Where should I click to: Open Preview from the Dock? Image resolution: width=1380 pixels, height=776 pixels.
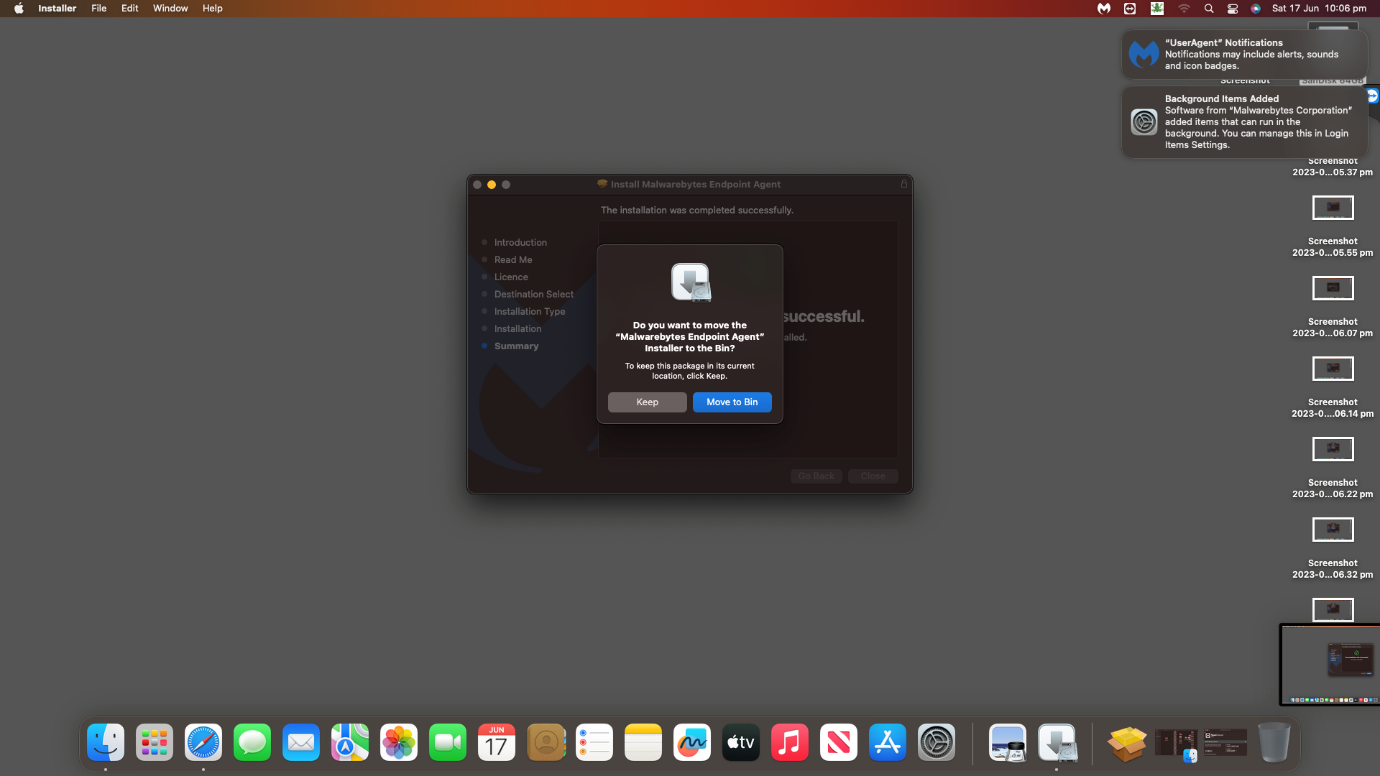(1008, 742)
